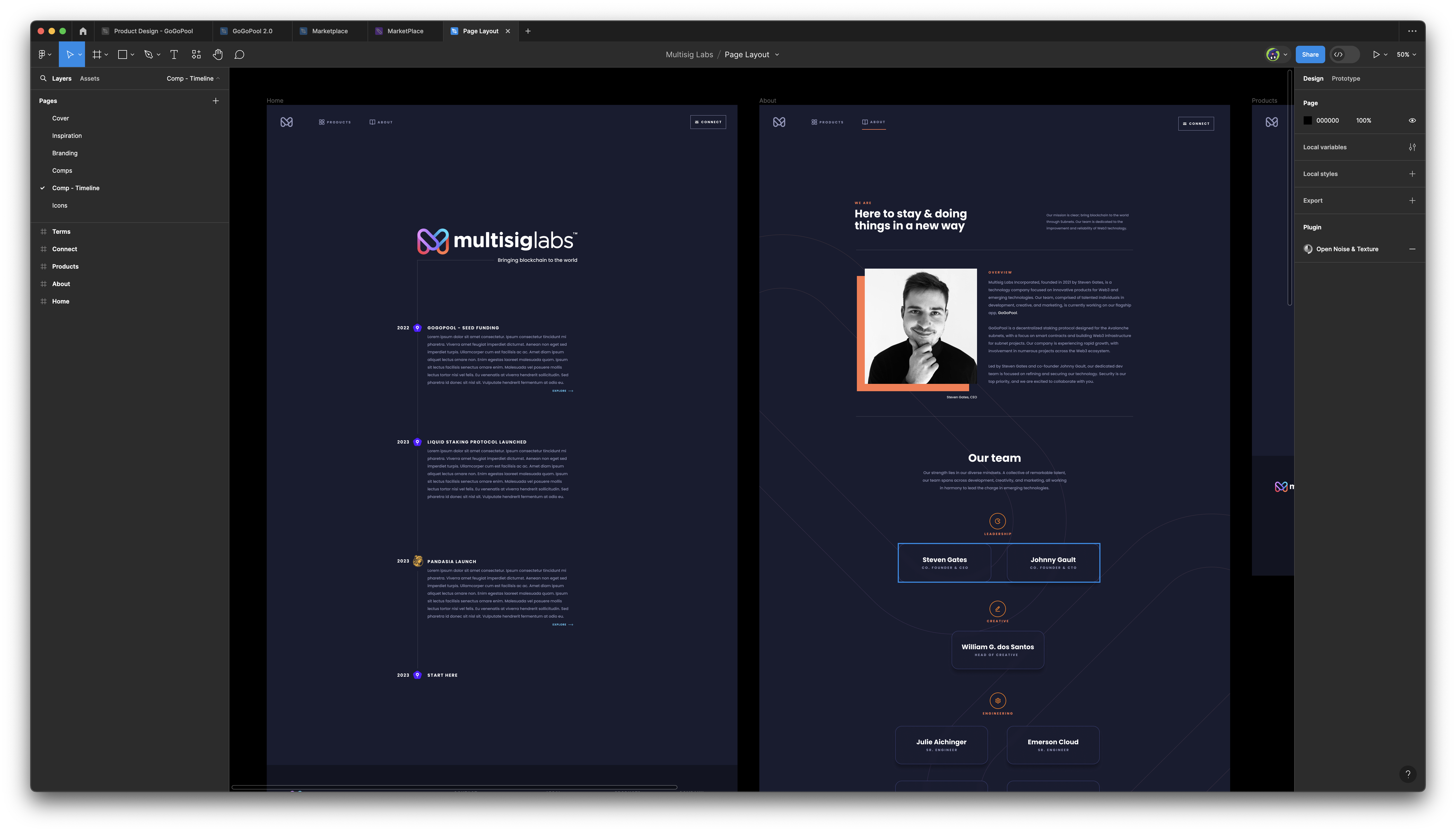The width and height of the screenshot is (1456, 832).
Task: Open the window more options ellipsis
Action: pos(1412,31)
